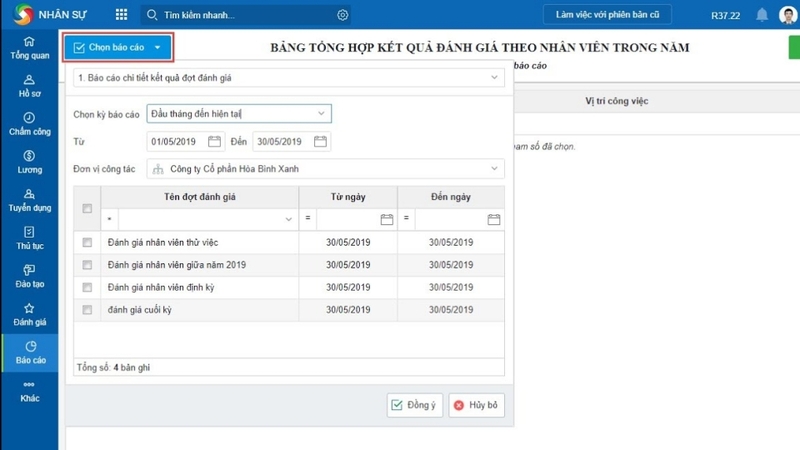Open Thủ tục section
This screenshot has height=450, width=800.
click(x=30, y=238)
